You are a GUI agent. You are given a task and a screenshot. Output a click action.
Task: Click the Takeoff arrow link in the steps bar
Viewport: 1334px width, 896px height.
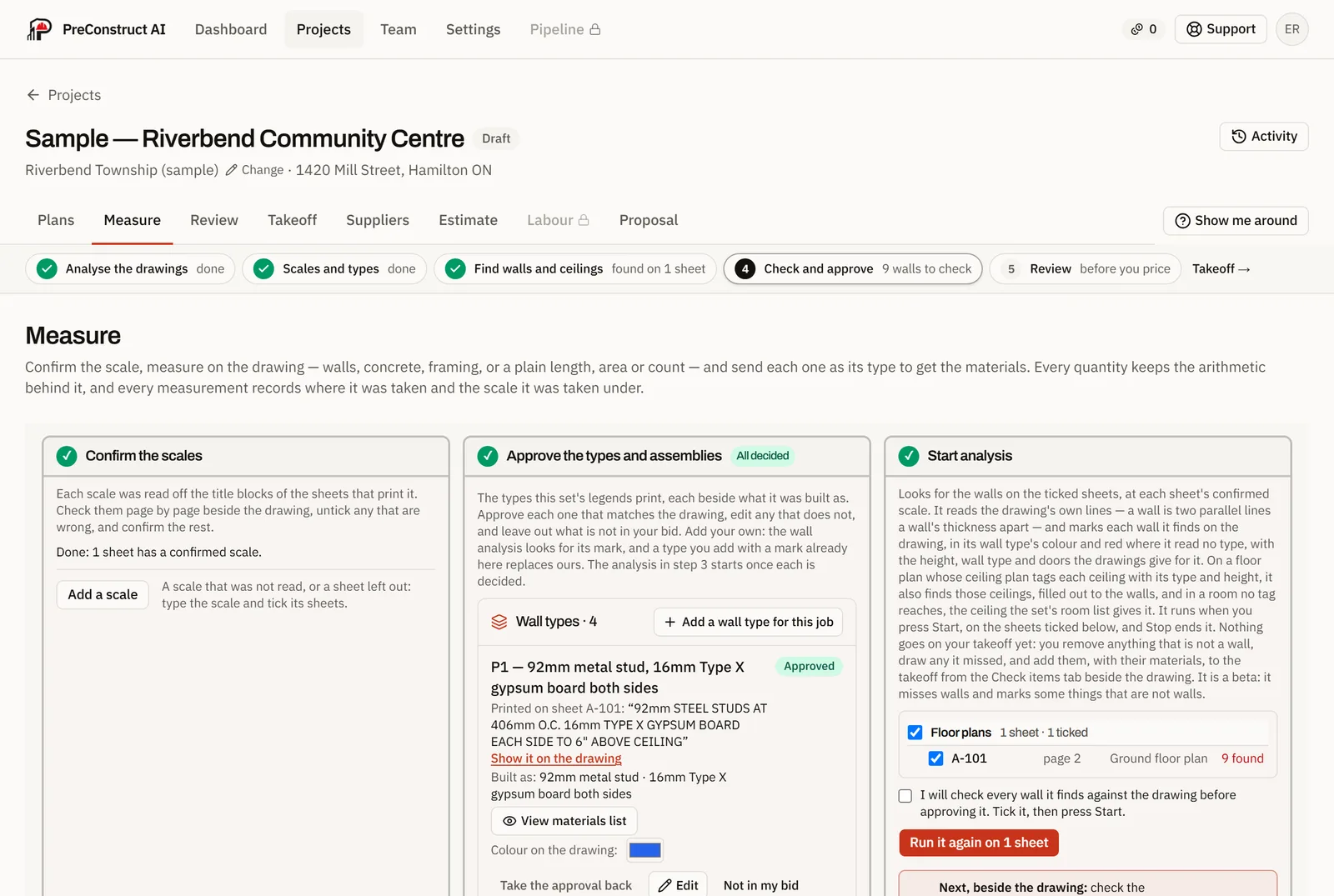click(x=1221, y=268)
